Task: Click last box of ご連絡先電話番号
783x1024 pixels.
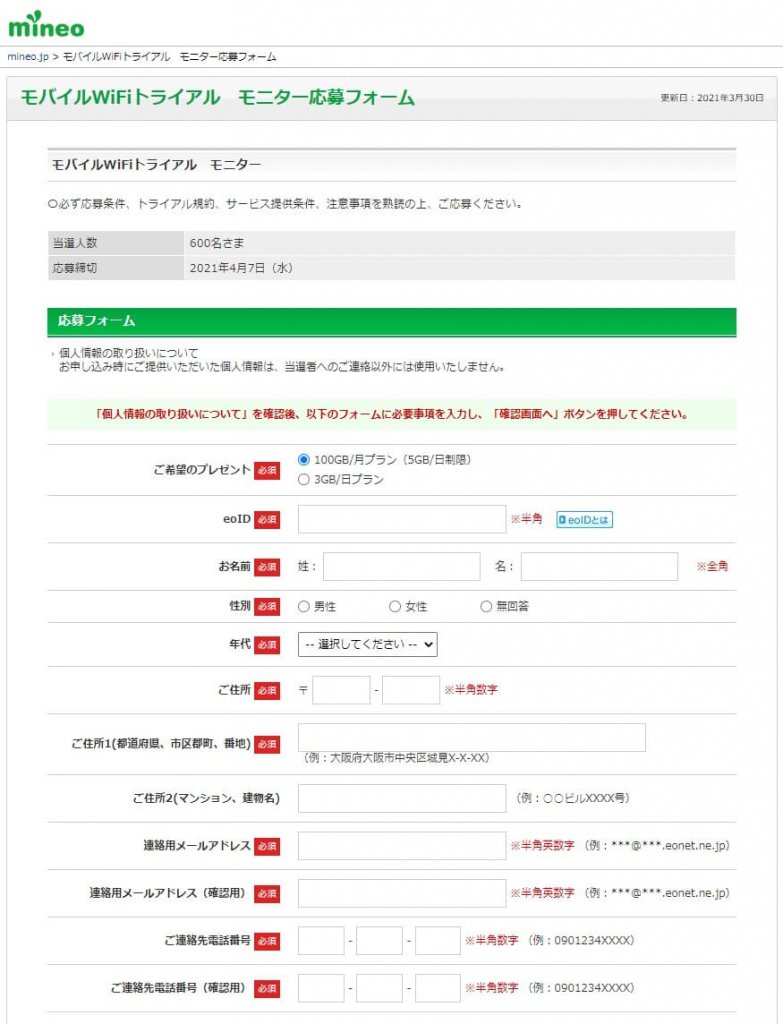Action: (x=438, y=941)
